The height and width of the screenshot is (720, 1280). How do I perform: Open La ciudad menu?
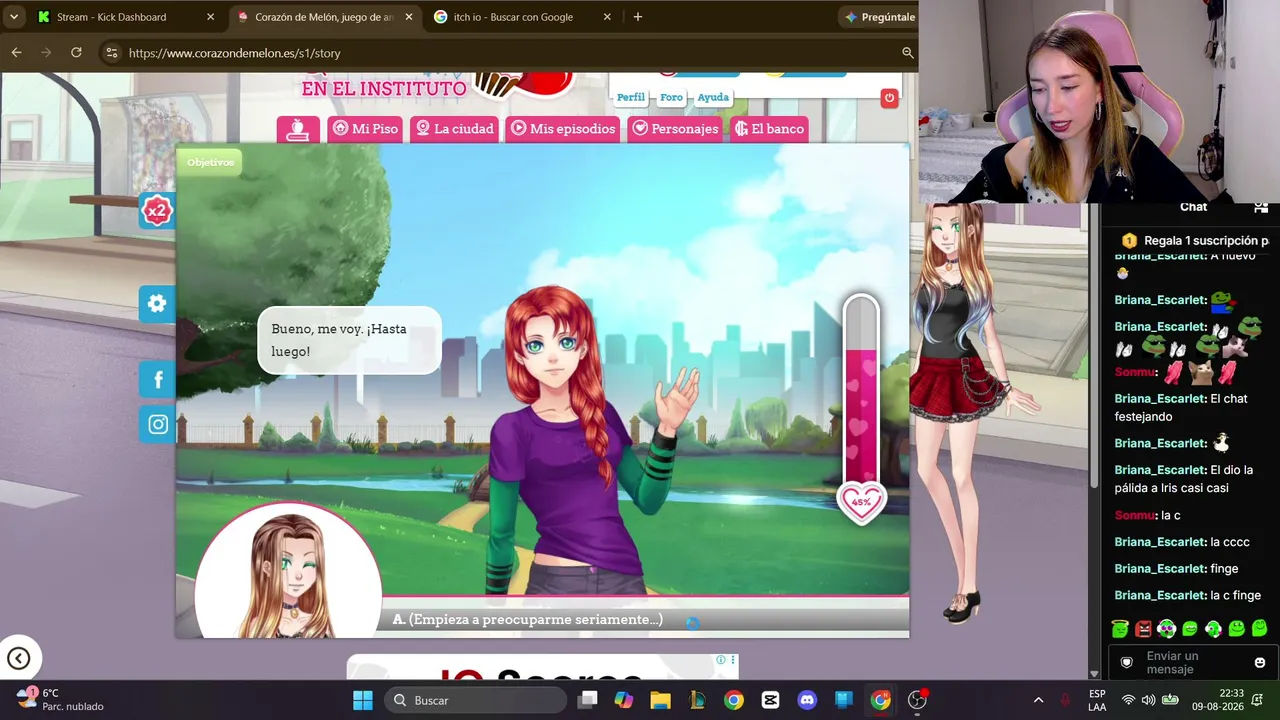click(x=455, y=129)
